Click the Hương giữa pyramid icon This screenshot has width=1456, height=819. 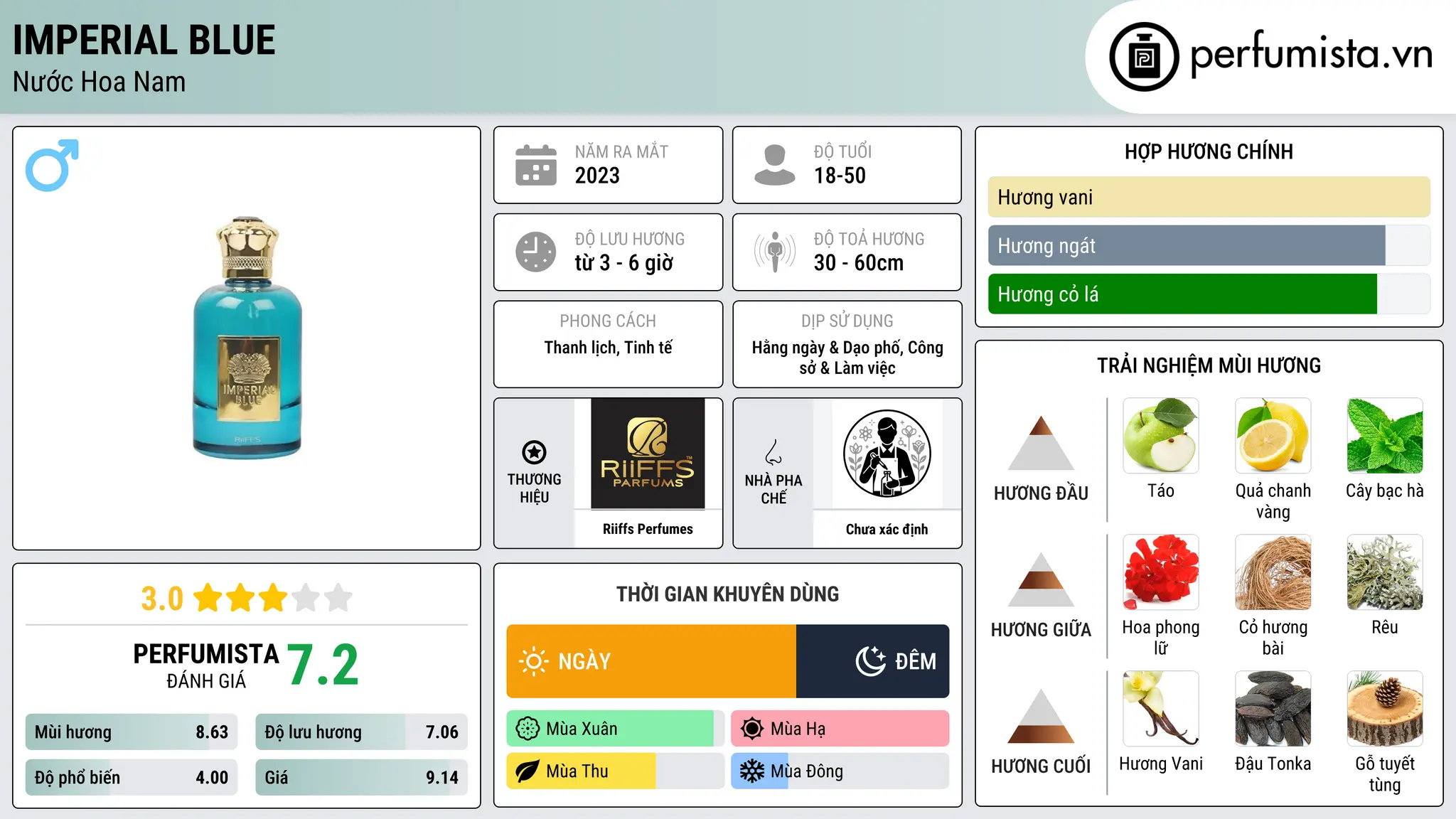[x=1041, y=579]
